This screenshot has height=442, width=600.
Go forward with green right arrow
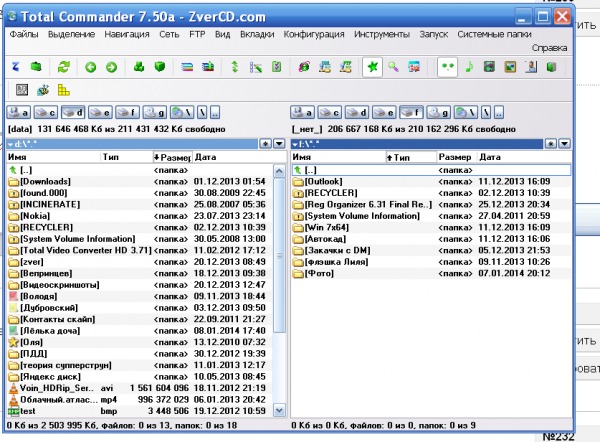[x=111, y=67]
